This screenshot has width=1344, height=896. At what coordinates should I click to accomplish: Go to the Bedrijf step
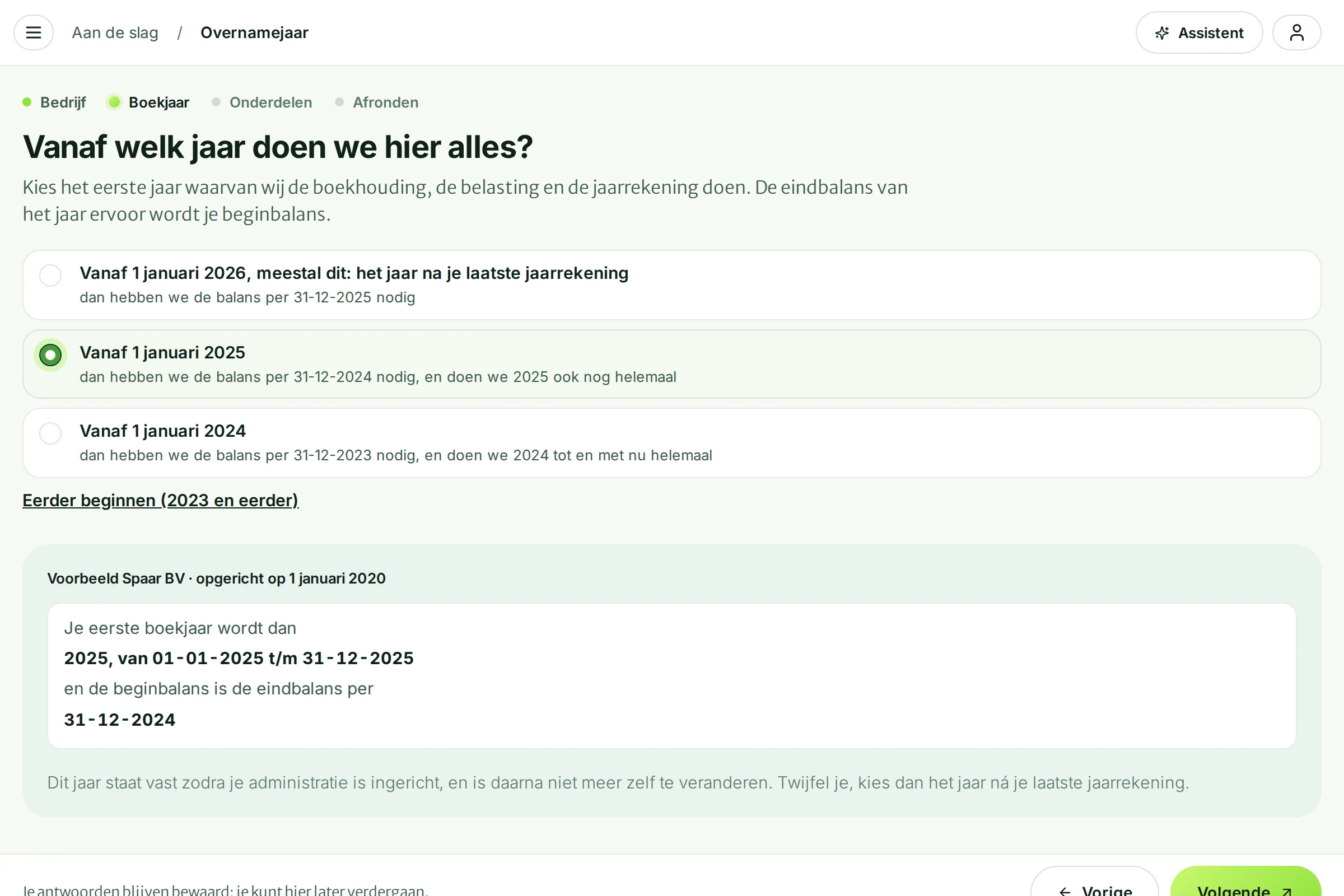(54, 102)
